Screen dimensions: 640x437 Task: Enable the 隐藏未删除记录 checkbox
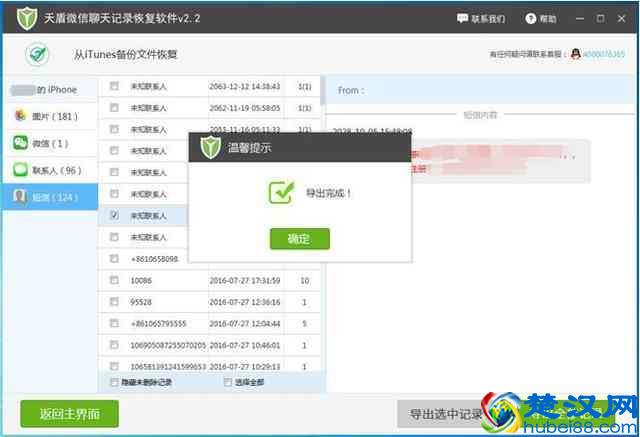click(114, 382)
